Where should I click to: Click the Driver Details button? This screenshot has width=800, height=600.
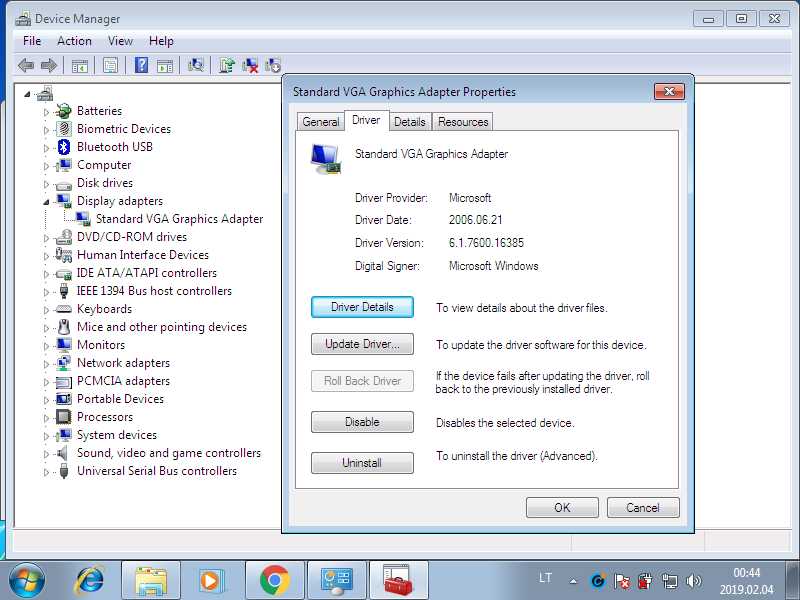pyautogui.click(x=362, y=307)
